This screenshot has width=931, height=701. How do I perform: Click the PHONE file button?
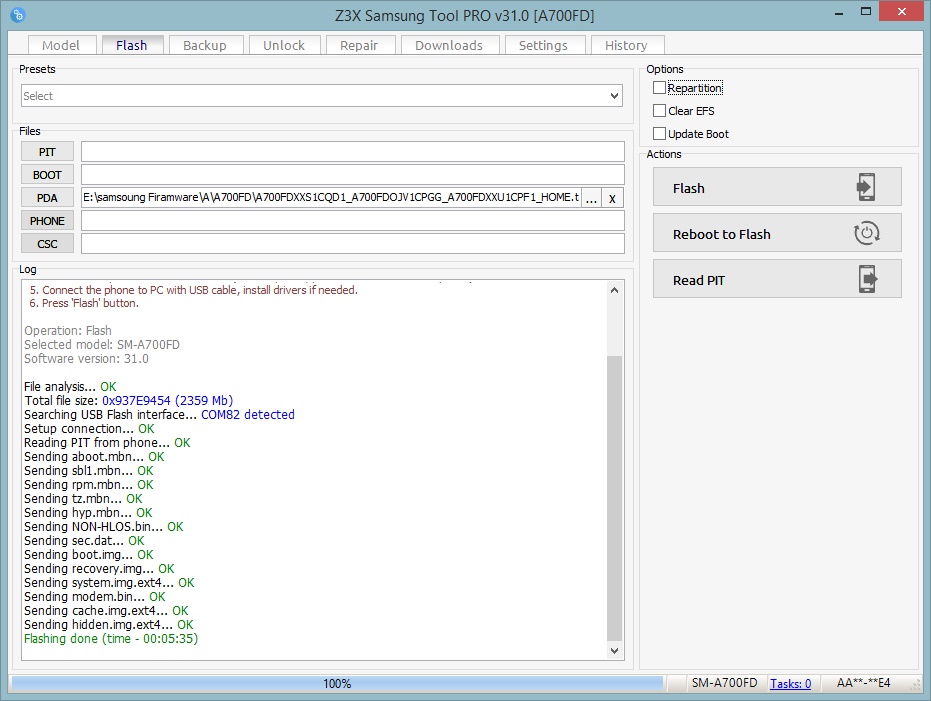pos(48,221)
